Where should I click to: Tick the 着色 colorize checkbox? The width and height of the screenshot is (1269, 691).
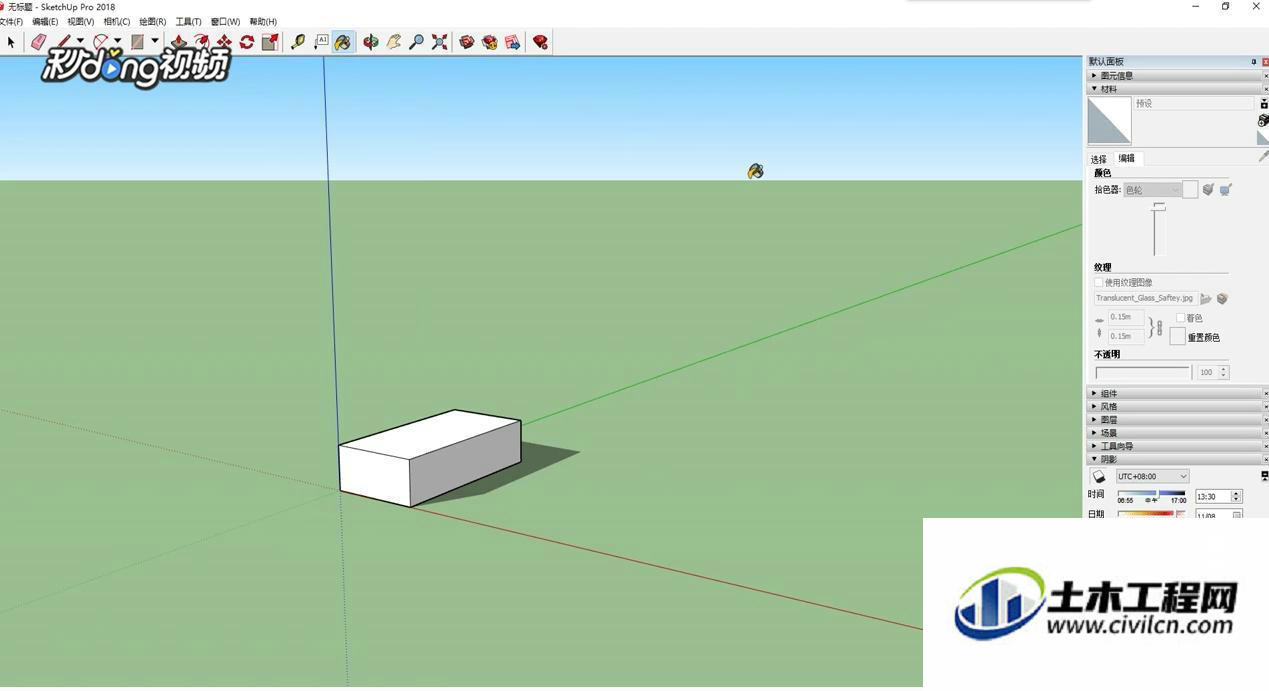click(1181, 317)
